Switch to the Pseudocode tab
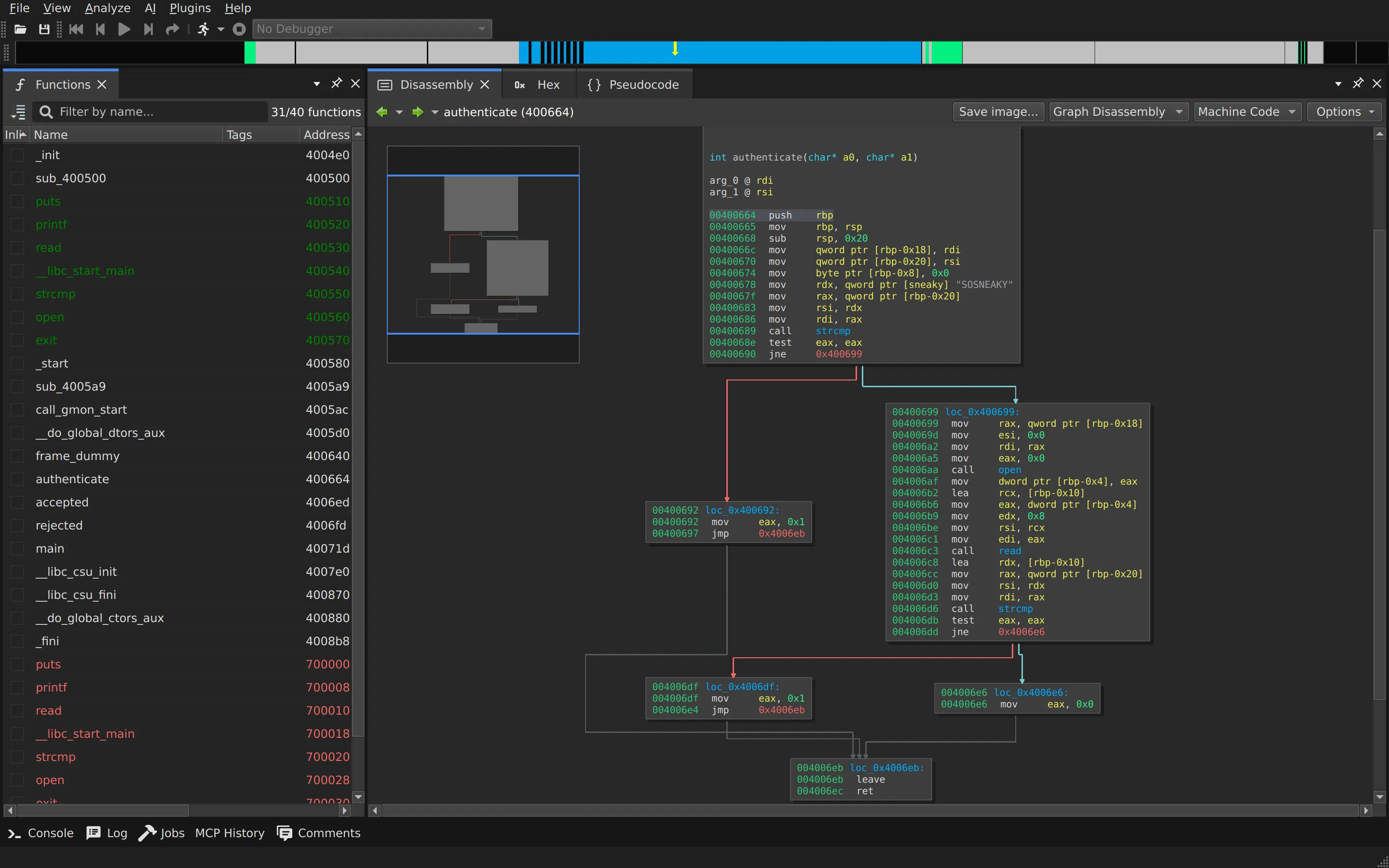The width and height of the screenshot is (1389, 868). [634, 84]
